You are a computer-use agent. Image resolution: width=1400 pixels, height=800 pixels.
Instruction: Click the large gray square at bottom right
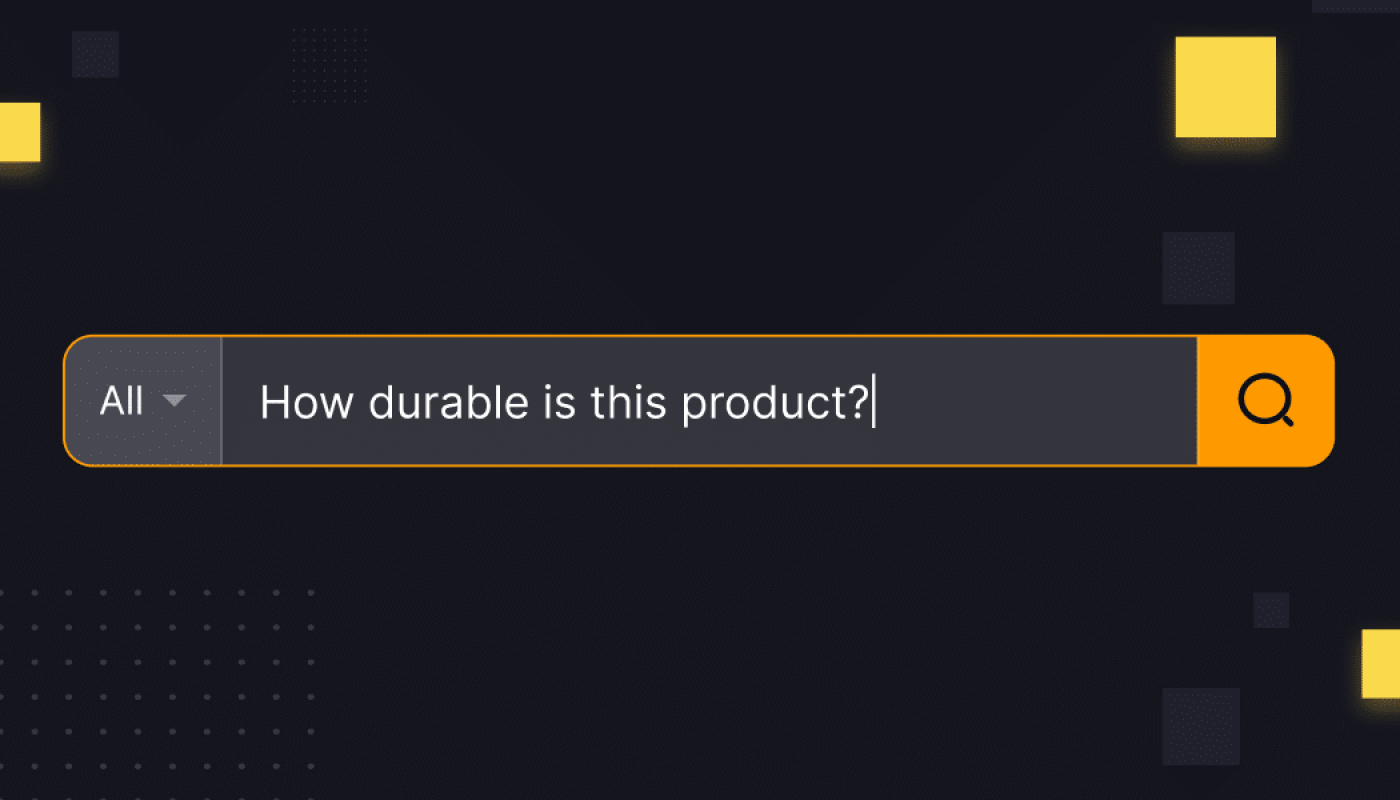pyautogui.click(x=1200, y=726)
